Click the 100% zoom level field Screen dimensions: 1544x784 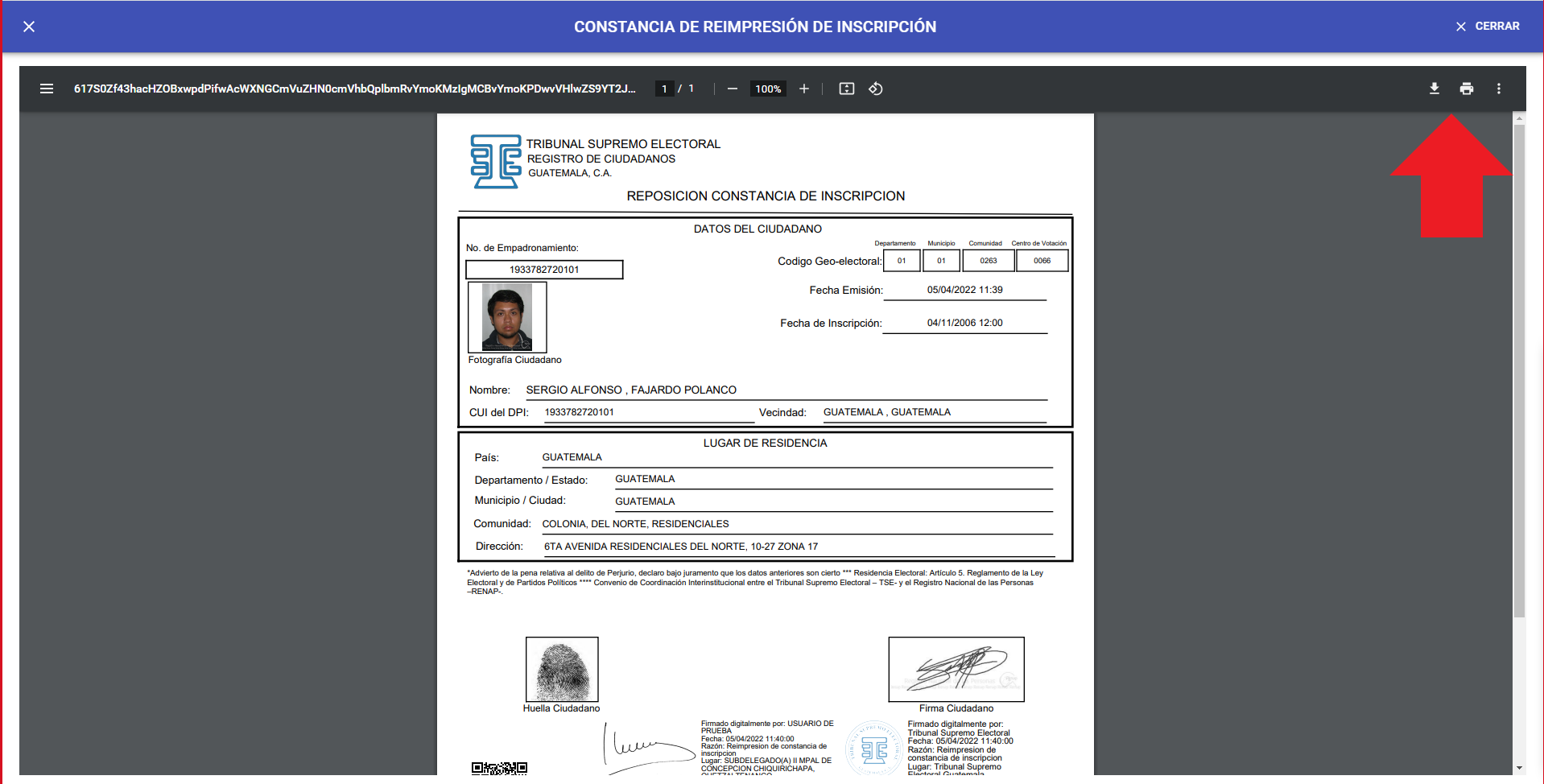point(768,89)
